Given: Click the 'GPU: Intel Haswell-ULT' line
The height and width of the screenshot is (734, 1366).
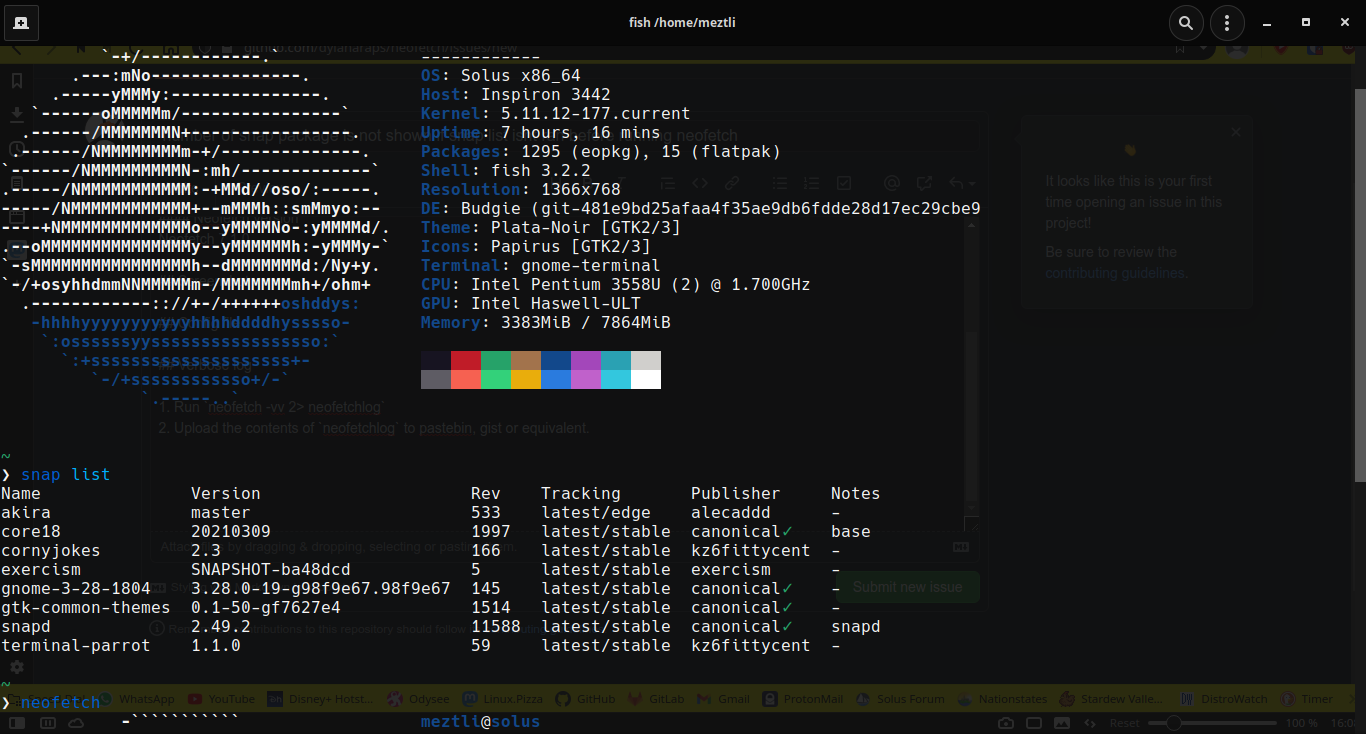Looking at the screenshot, I should pos(531,303).
